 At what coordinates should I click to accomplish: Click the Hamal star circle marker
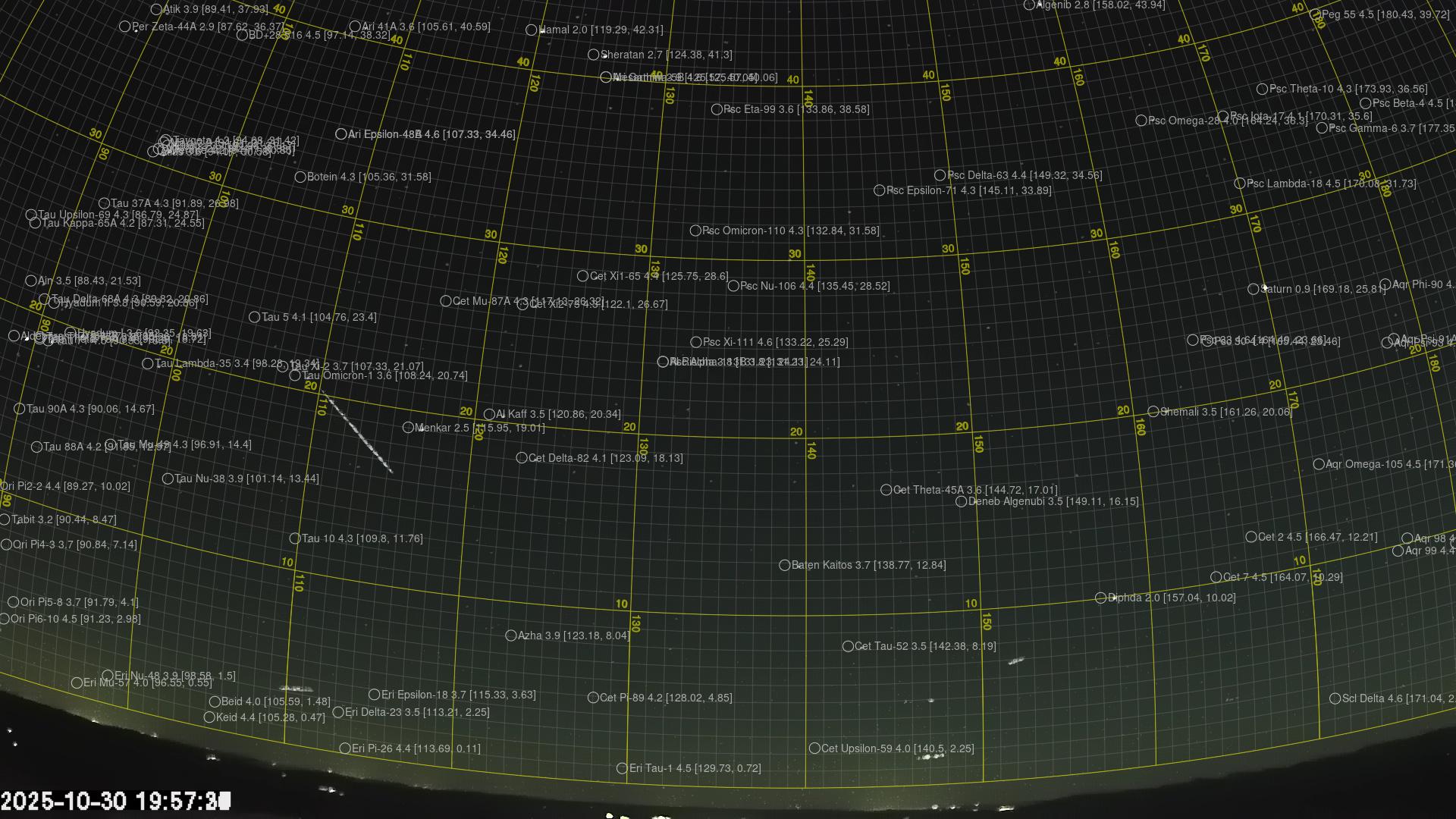532,30
